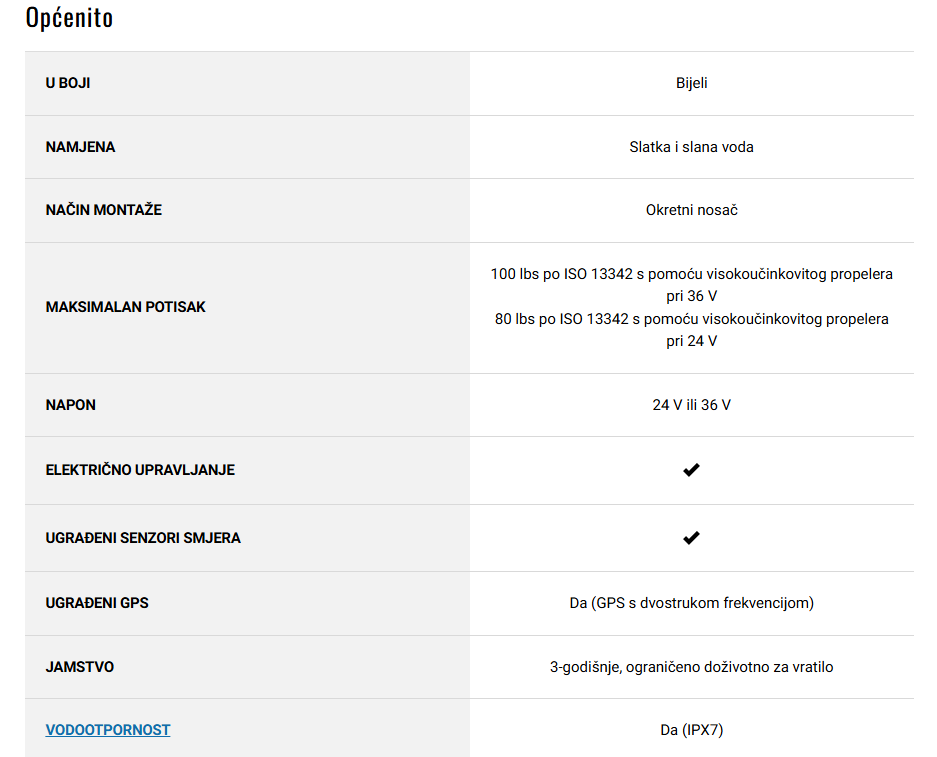Screen dimensions: 937x757
Task: Click the Bijeli color value
Action: 691,83
